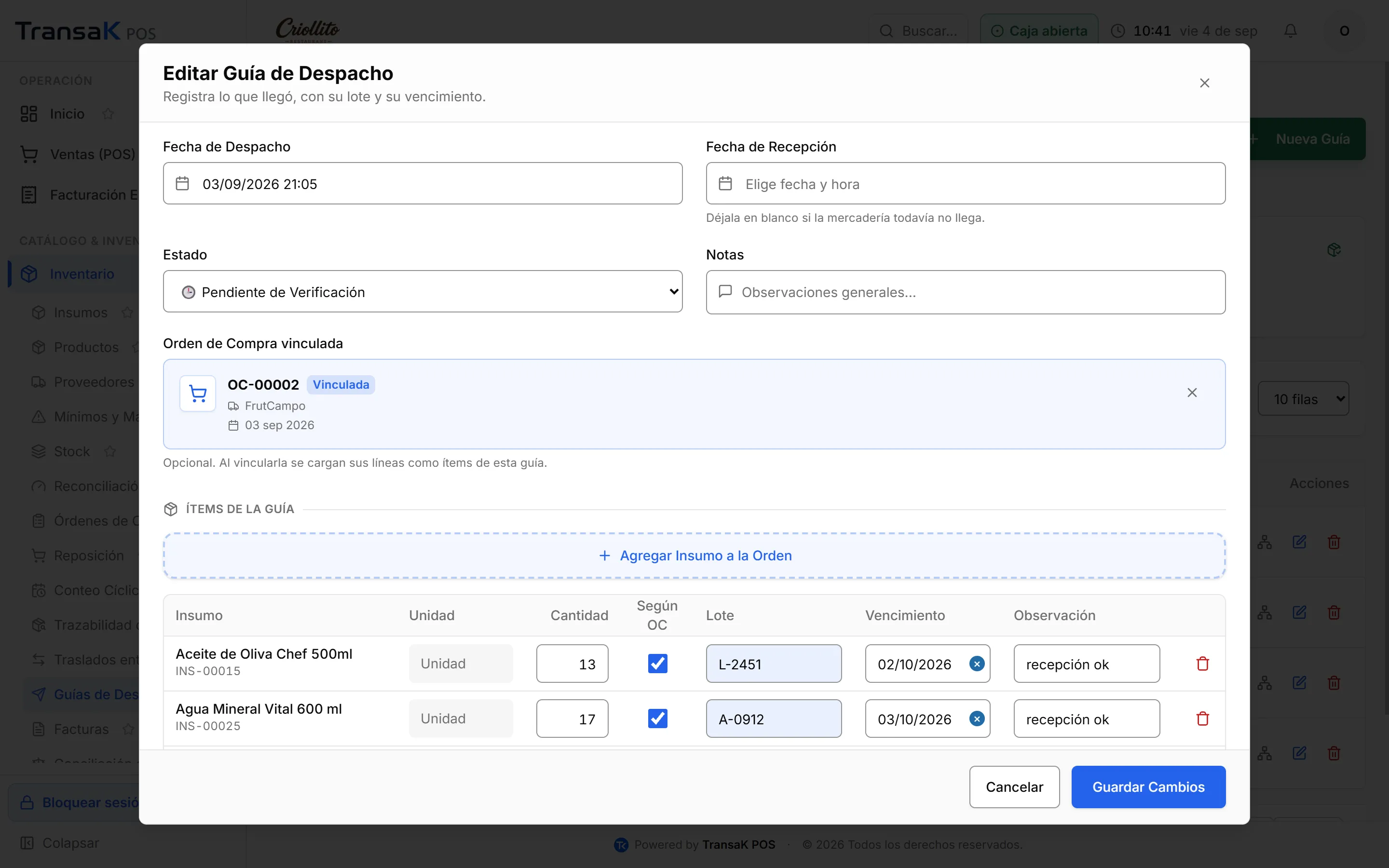Screen dimensions: 1389x868
Task: Click the Buscar search box
Action: [918, 31]
